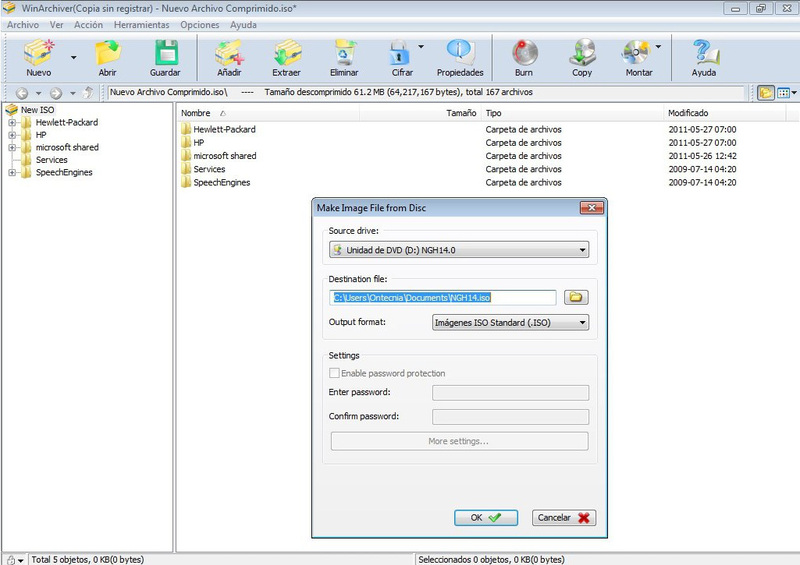Open the Nuevo button dropdown arrow
800x565 pixels.
(73, 57)
